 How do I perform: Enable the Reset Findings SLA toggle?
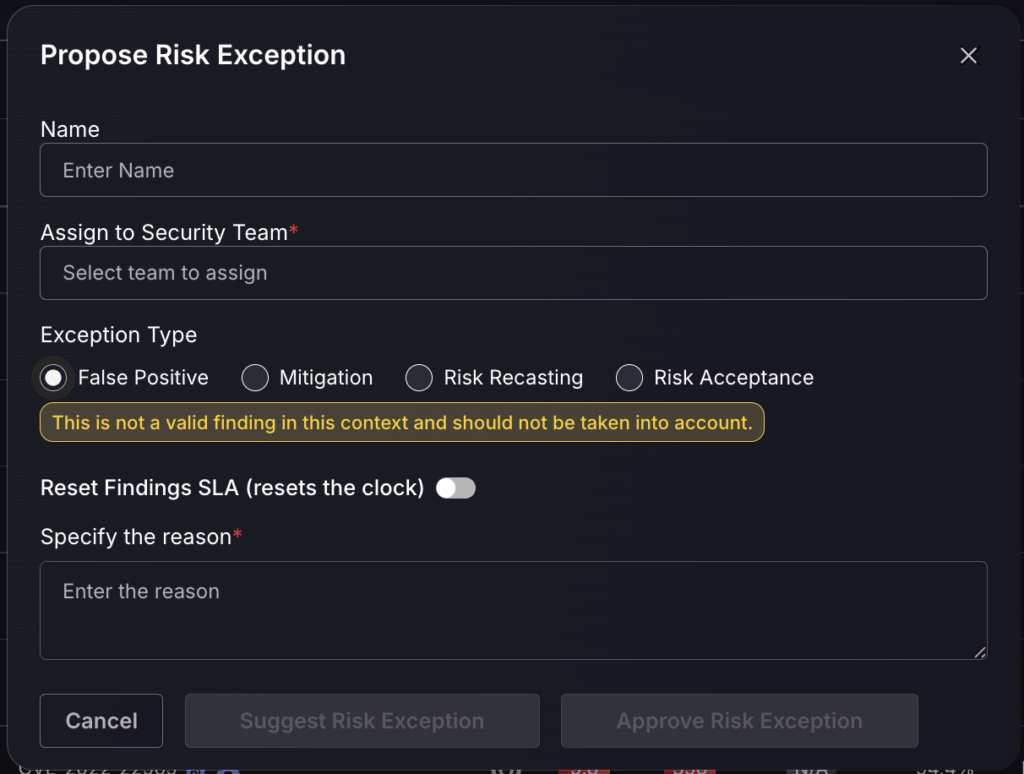[456, 488]
